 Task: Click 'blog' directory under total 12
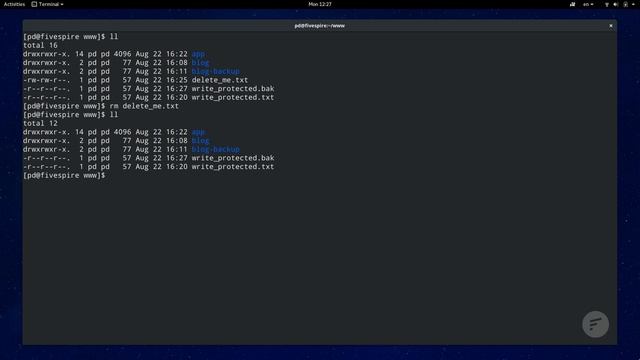(200, 141)
